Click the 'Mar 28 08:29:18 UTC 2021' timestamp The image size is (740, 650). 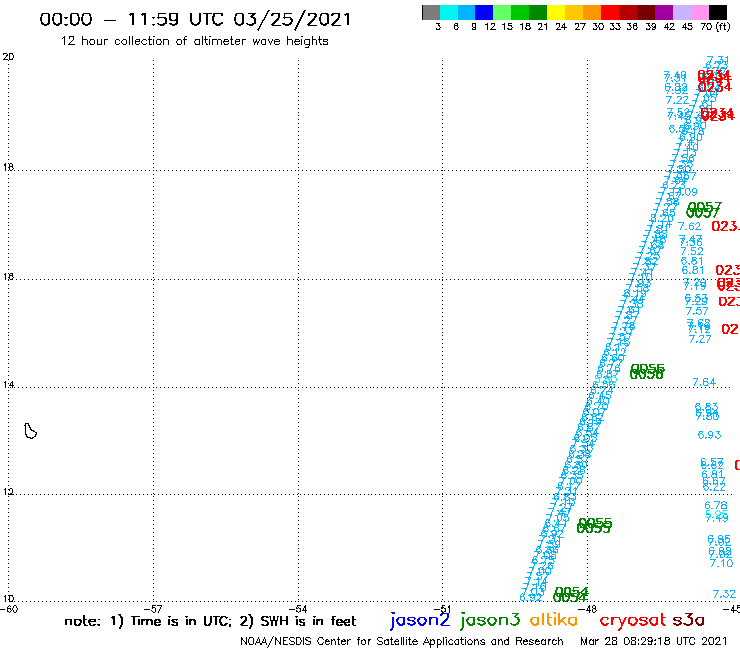pyautogui.click(x=653, y=641)
